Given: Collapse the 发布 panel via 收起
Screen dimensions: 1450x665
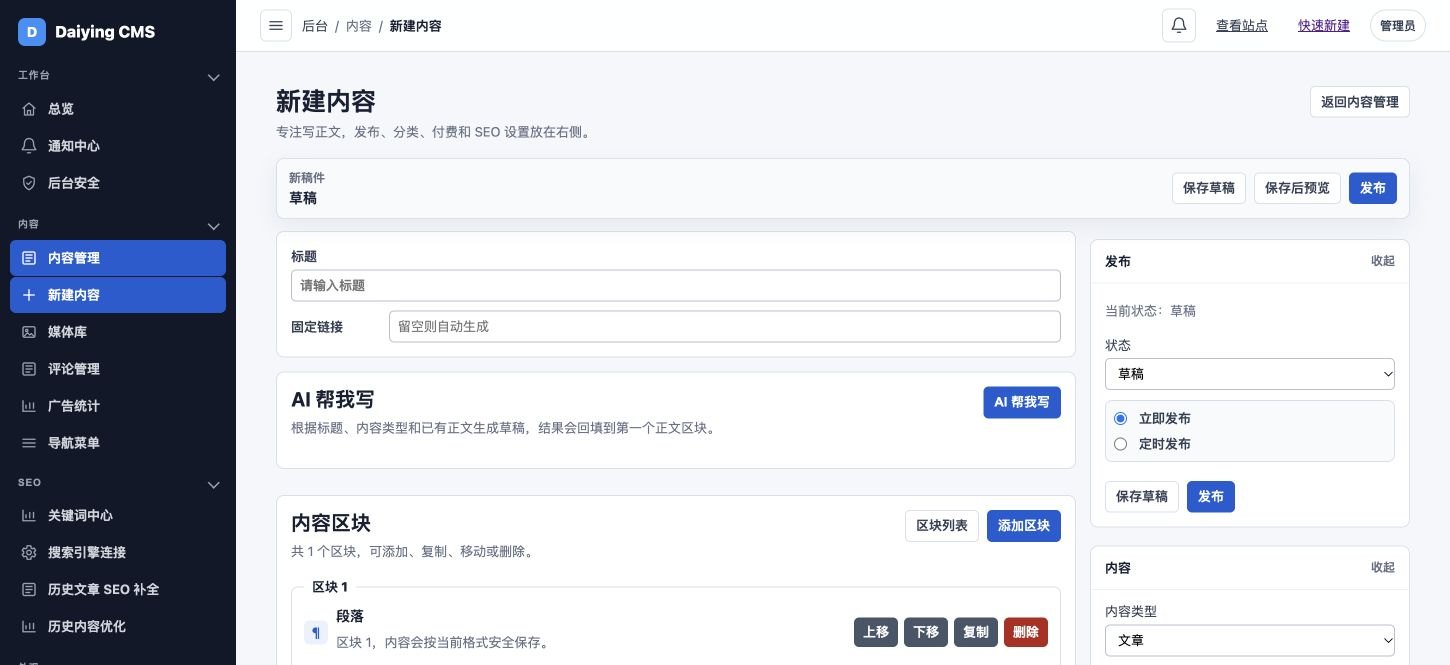Looking at the screenshot, I should click(1383, 261).
